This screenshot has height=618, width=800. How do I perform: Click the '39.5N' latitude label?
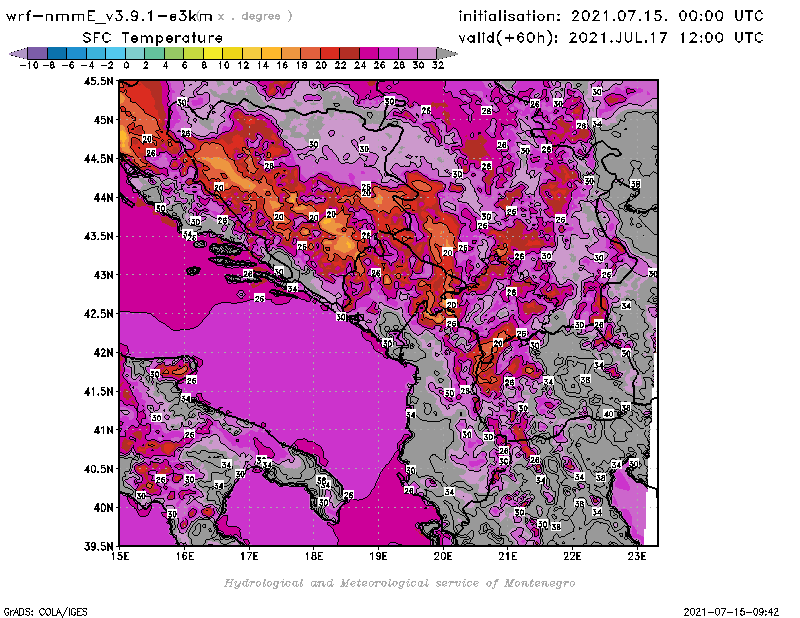(99, 547)
